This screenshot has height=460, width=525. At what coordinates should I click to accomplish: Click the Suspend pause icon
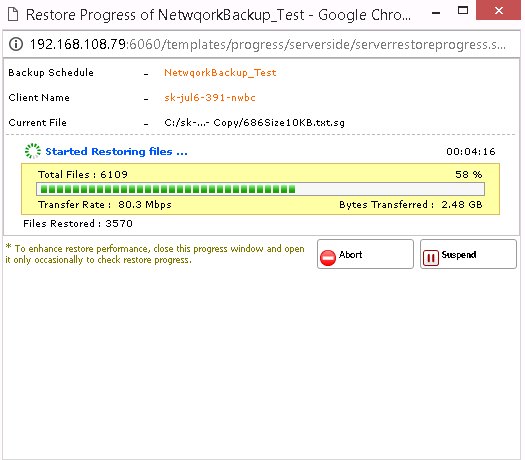pyautogui.click(x=431, y=258)
